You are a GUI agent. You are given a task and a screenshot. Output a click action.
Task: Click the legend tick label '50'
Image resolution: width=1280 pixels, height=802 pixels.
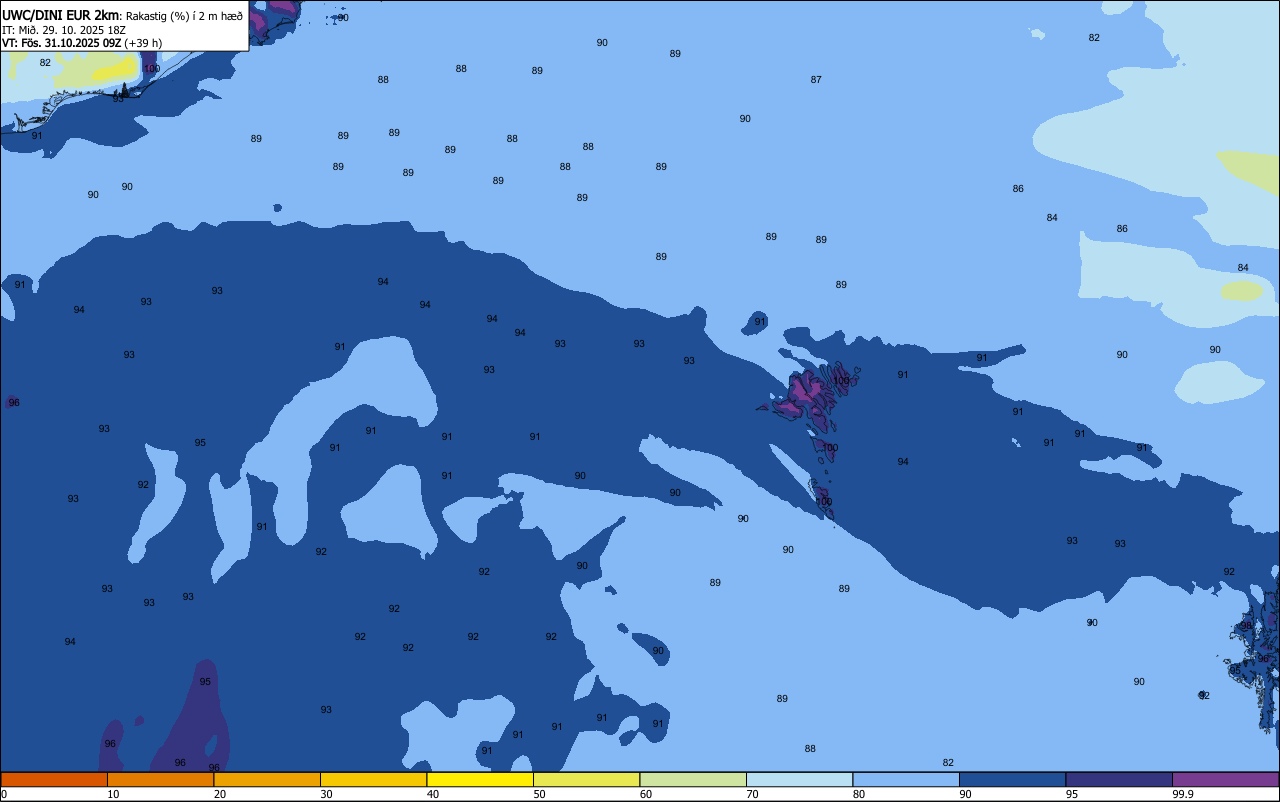(x=539, y=794)
